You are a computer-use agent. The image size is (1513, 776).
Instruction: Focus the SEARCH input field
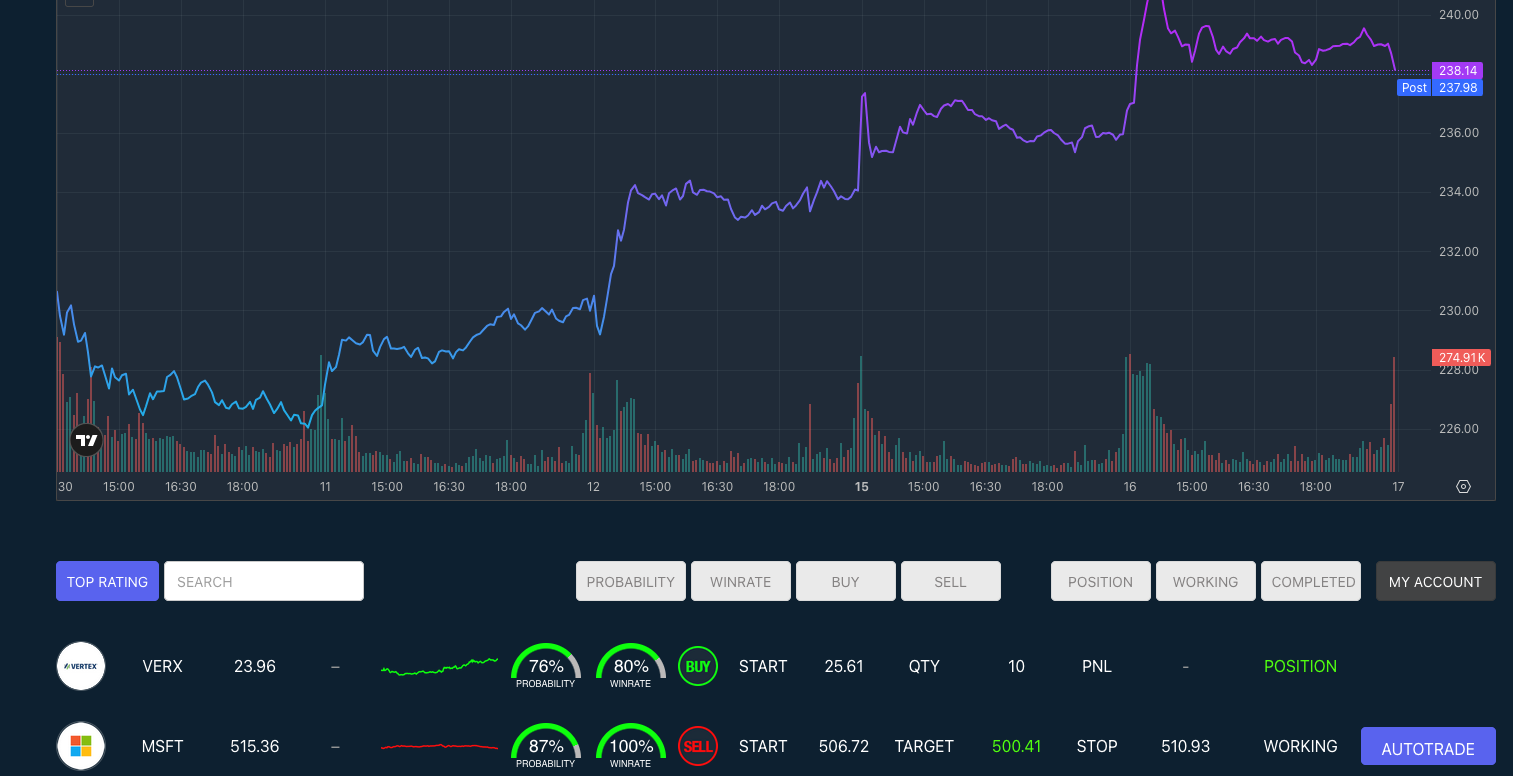pos(264,581)
